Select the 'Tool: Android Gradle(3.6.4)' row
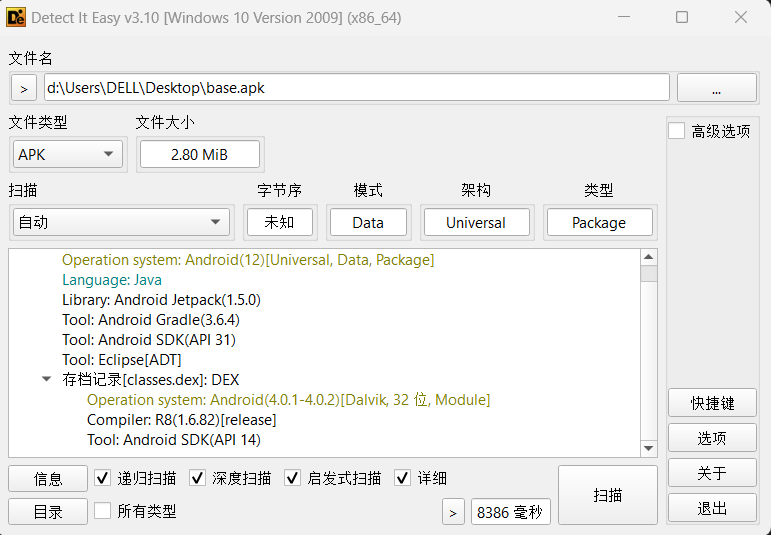 tap(151, 320)
